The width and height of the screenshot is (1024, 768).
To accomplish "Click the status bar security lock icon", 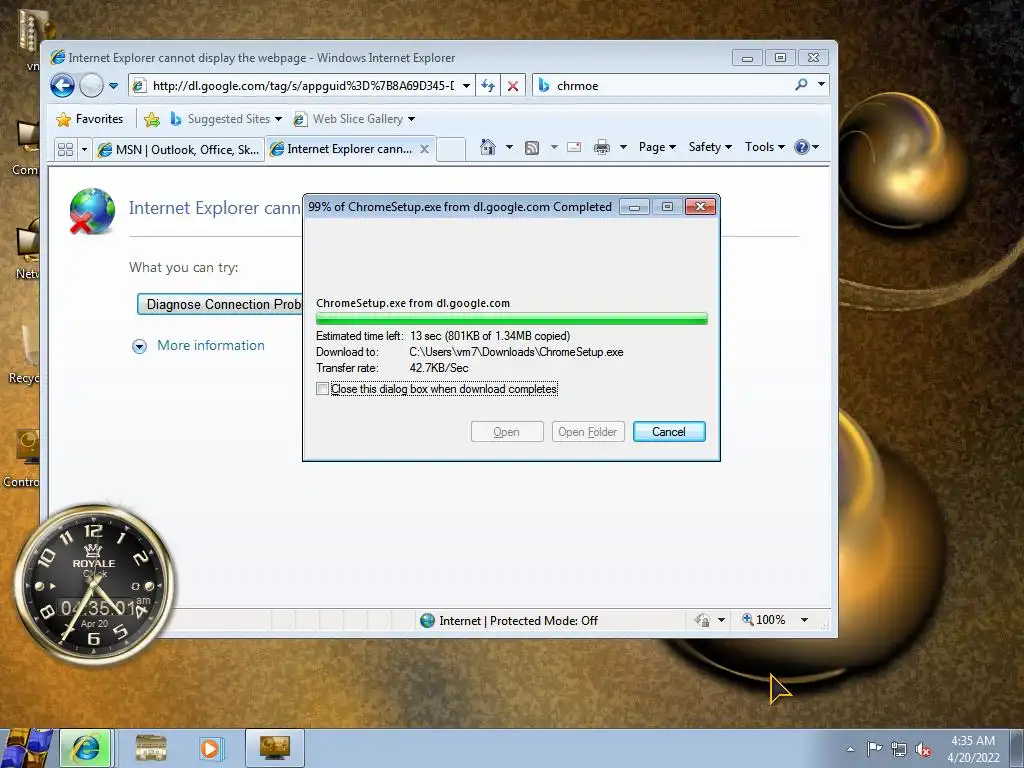I will click(x=703, y=620).
